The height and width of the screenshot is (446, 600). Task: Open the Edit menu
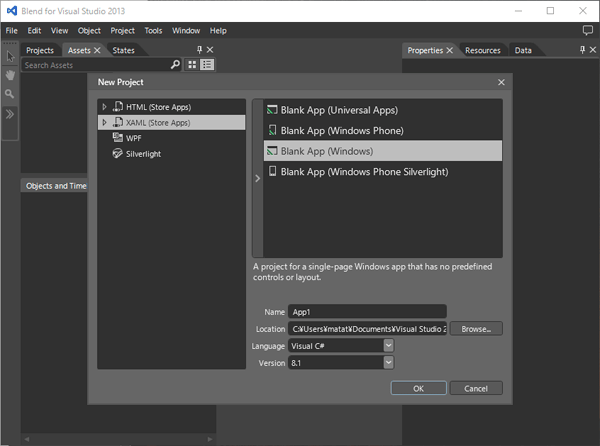point(34,31)
